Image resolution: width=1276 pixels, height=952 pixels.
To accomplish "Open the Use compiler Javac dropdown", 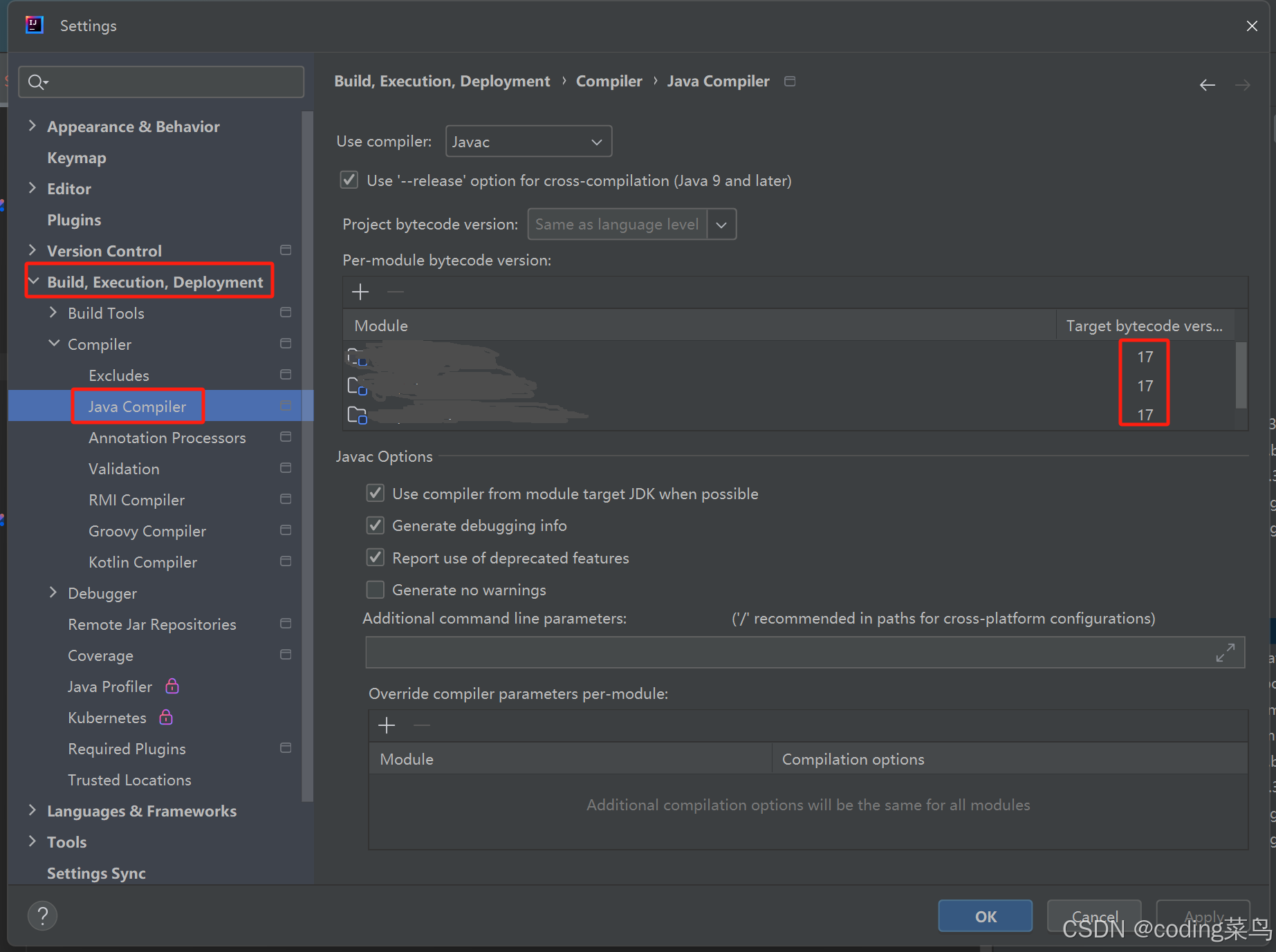I will 528,142.
